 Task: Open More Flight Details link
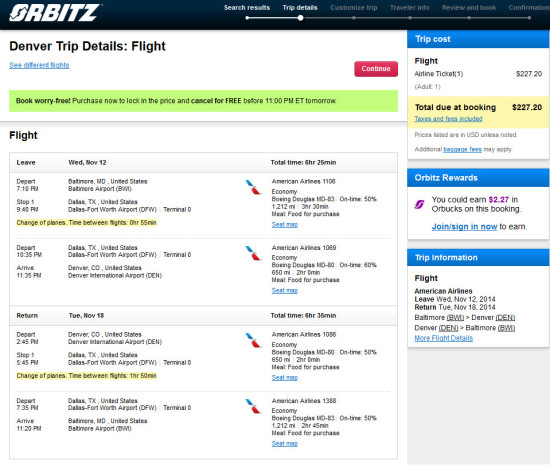click(443, 338)
